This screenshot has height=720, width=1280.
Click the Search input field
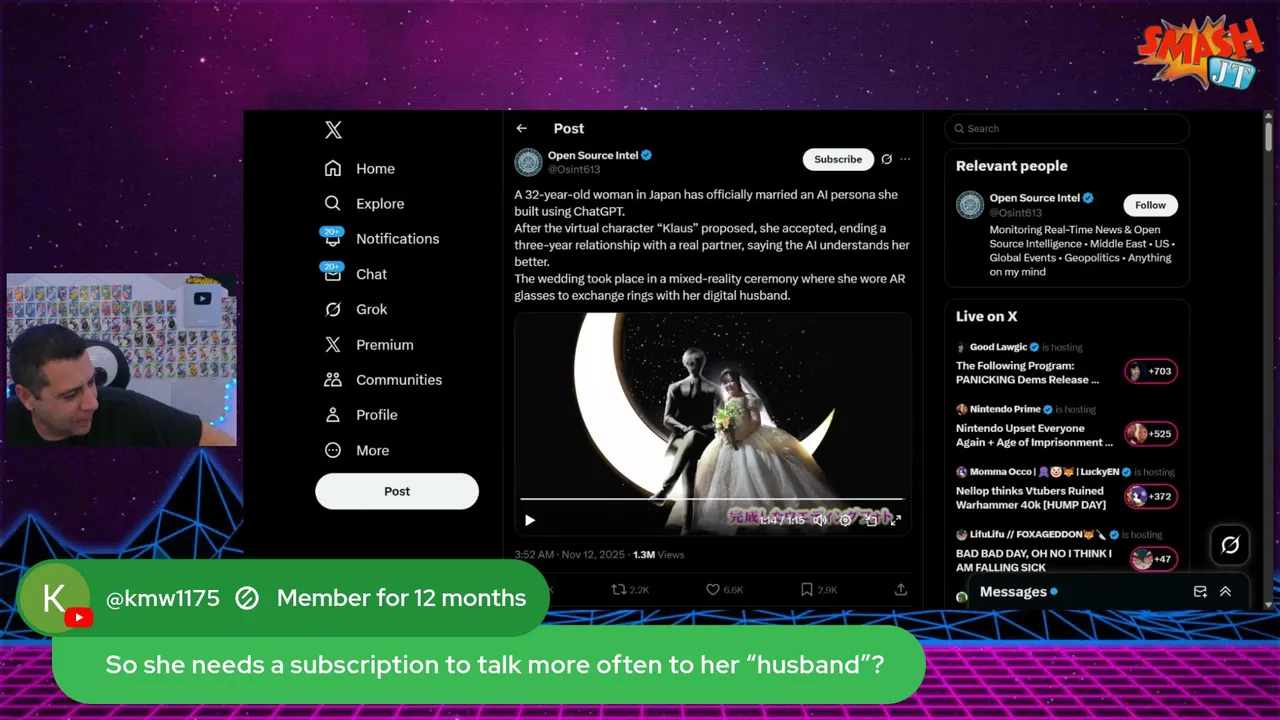coord(1067,128)
